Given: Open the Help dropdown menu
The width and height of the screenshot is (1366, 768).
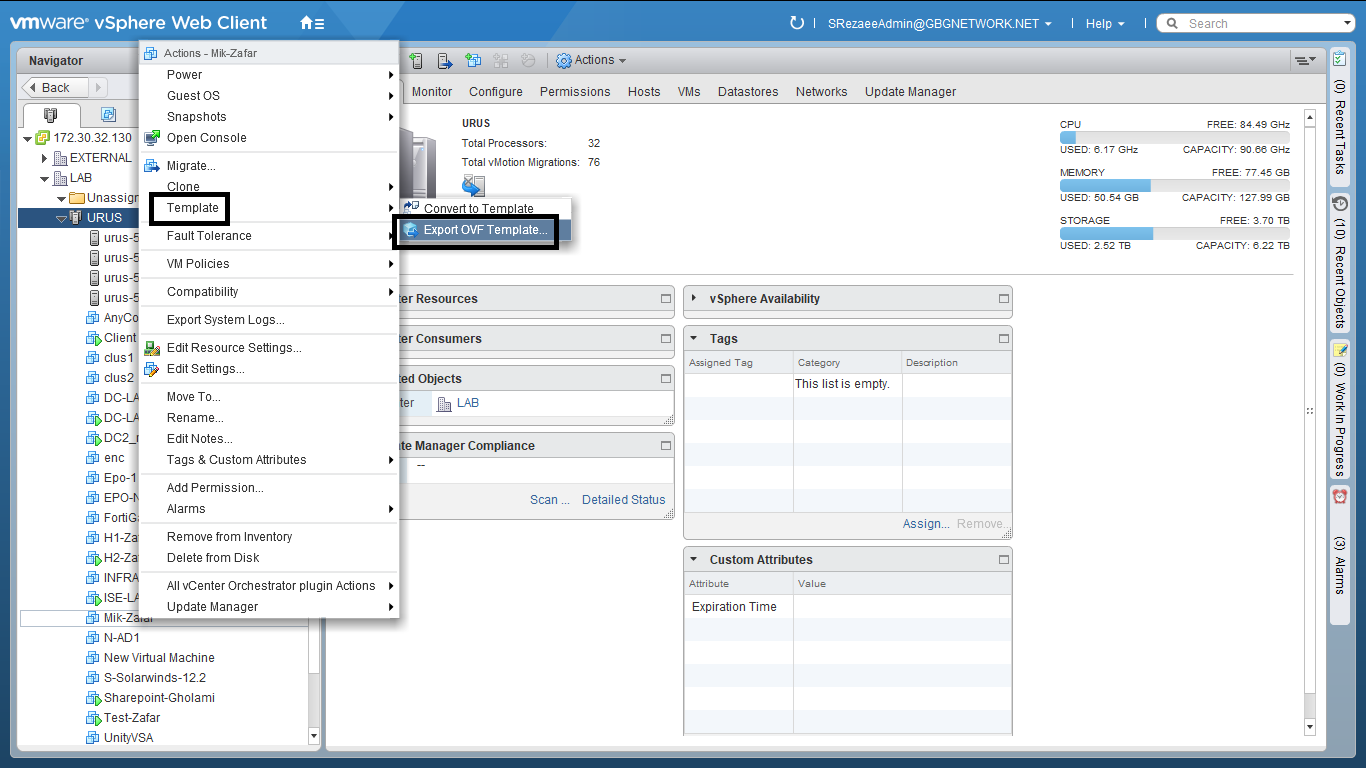Looking at the screenshot, I should tap(1105, 24).
